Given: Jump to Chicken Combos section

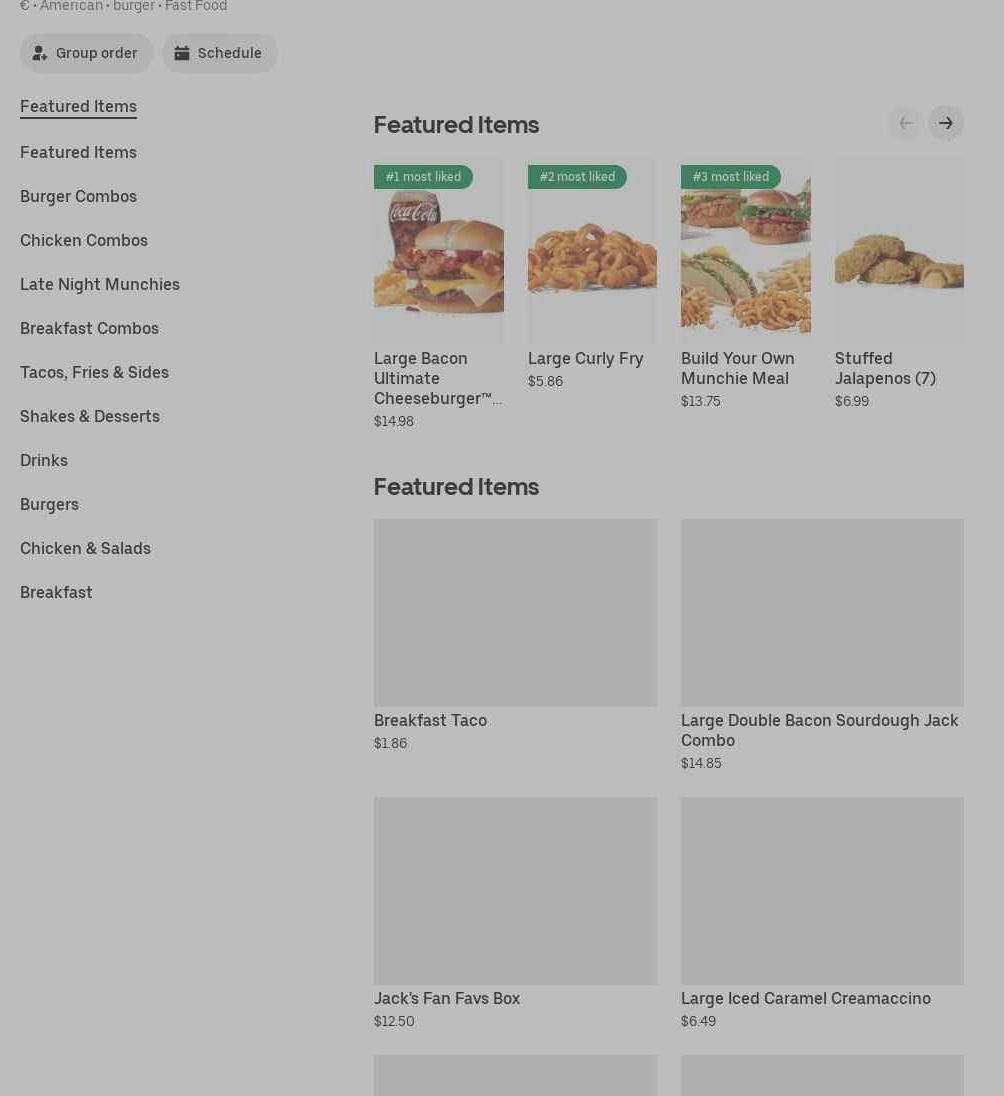Looking at the screenshot, I should [84, 240].
